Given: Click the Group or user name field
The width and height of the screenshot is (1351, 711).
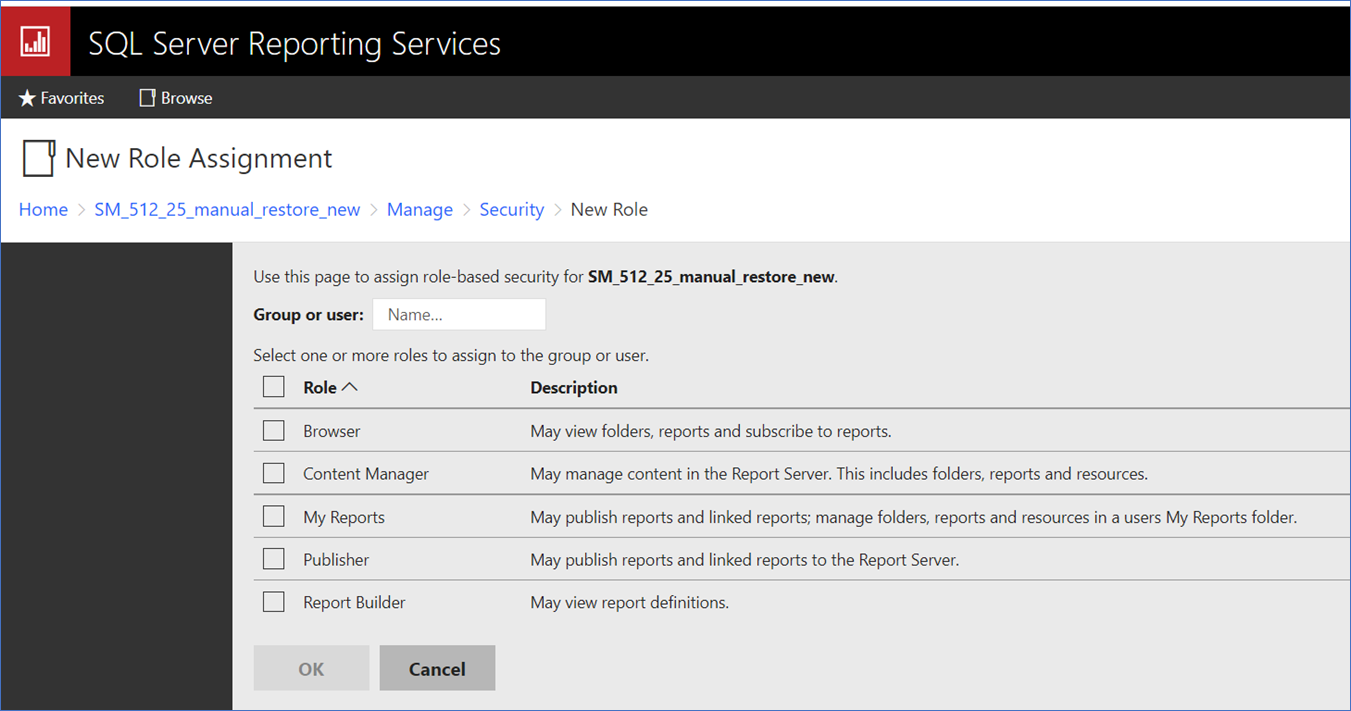Looking at the screenshot, I should point(458,313).
